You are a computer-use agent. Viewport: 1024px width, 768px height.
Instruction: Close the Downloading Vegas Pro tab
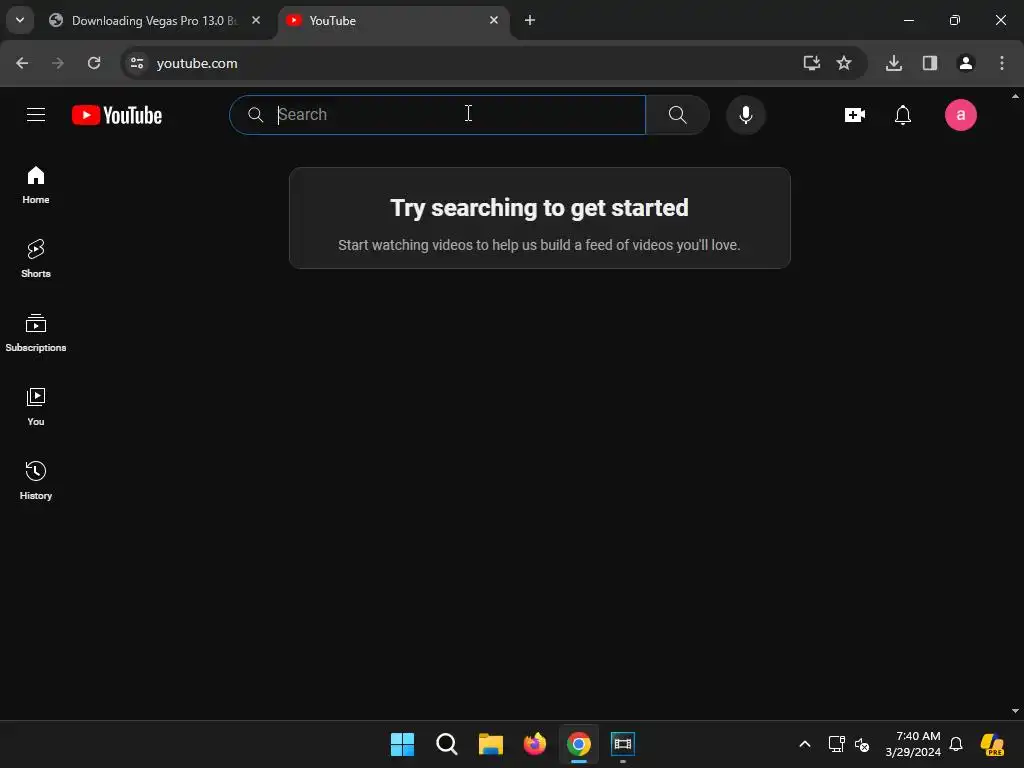point(256,20)
